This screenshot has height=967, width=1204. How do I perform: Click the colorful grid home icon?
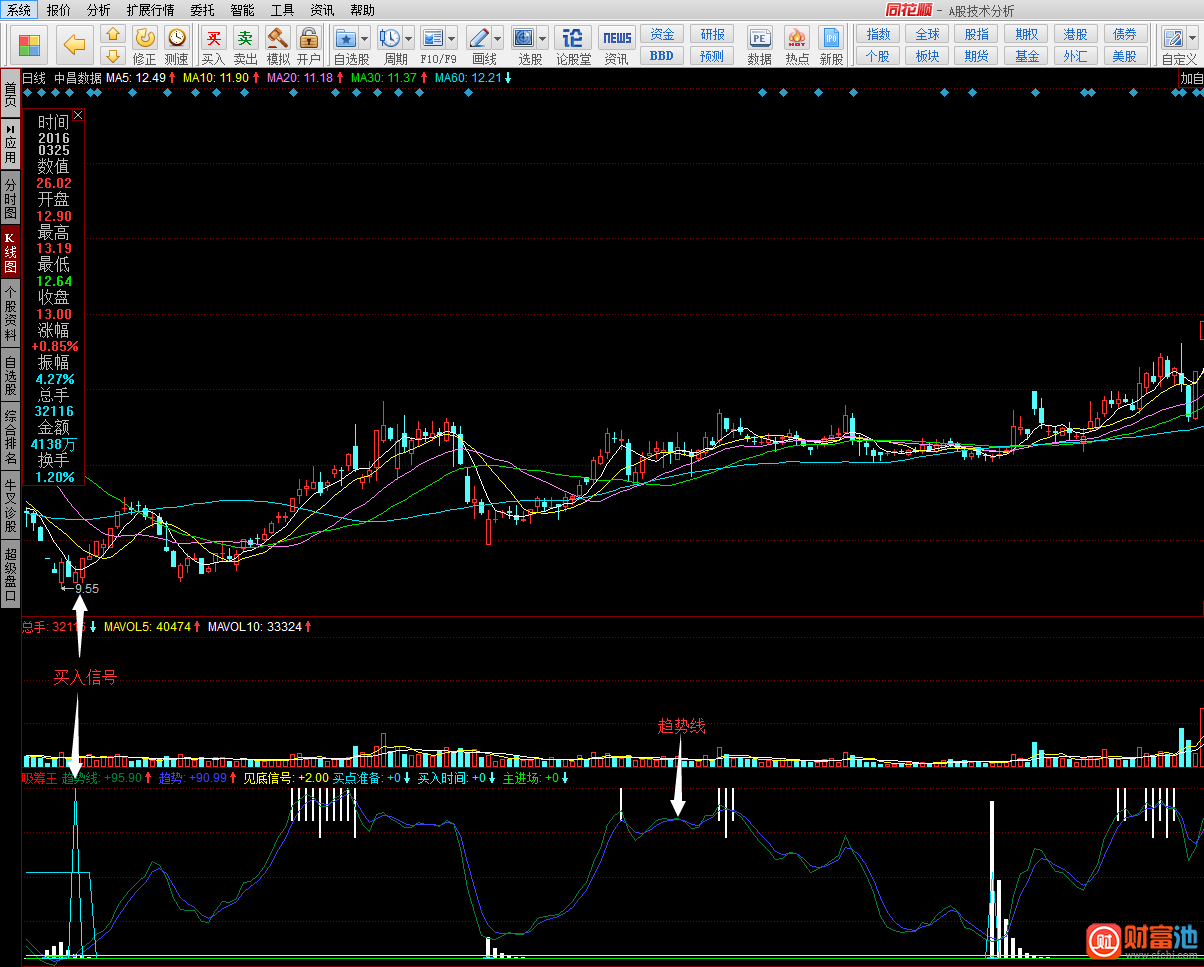tap(30, 45)
